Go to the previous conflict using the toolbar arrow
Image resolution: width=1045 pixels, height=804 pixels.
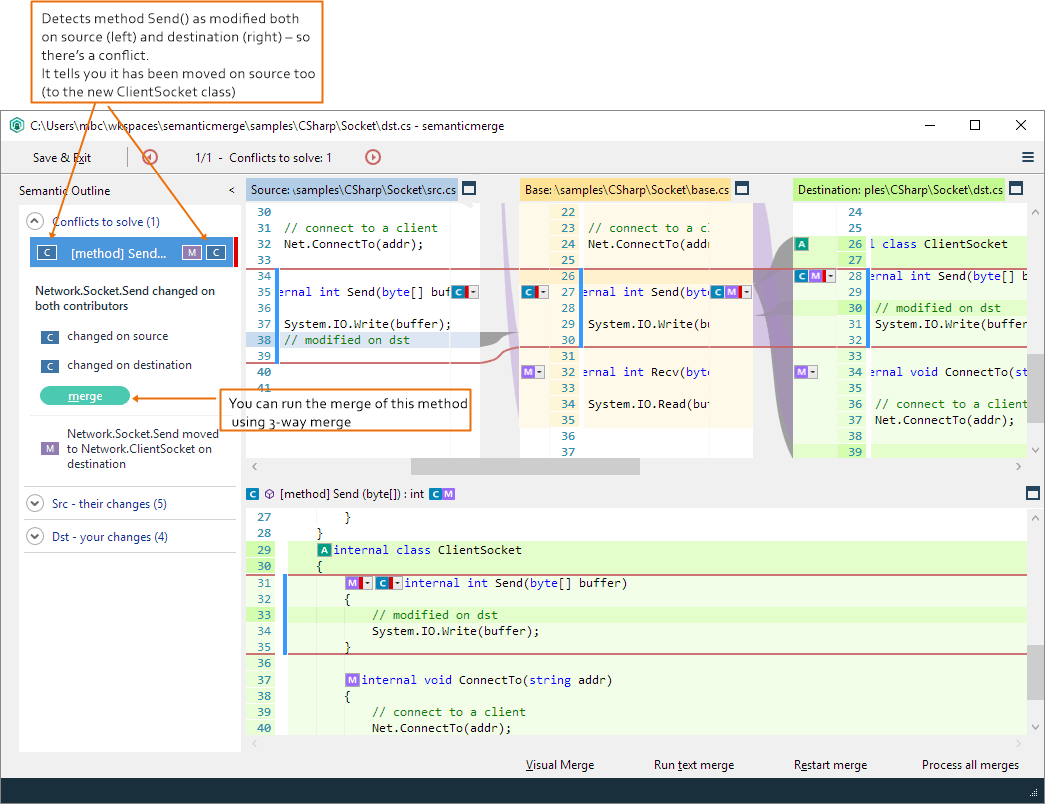click(x=151, y=157)
